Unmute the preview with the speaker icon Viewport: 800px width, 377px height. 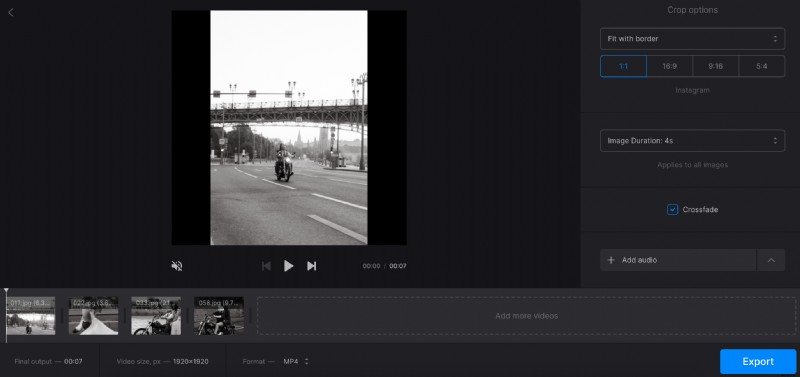pyautogui.click(x=177, y=266)
